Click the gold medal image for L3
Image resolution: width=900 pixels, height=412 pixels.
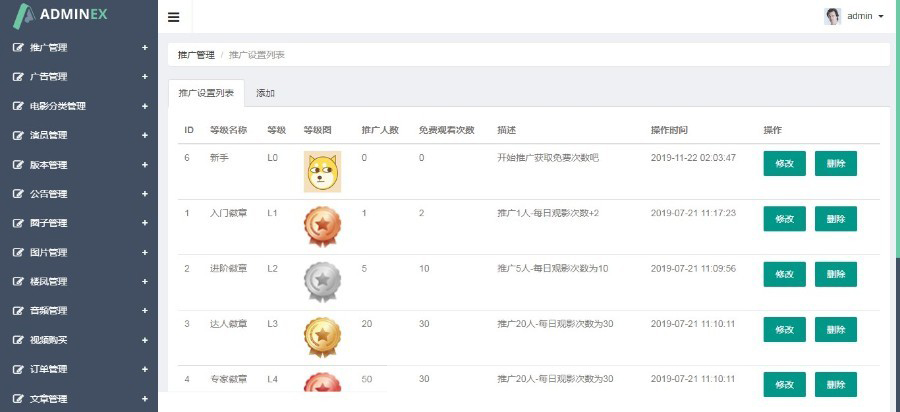(322, 337)
